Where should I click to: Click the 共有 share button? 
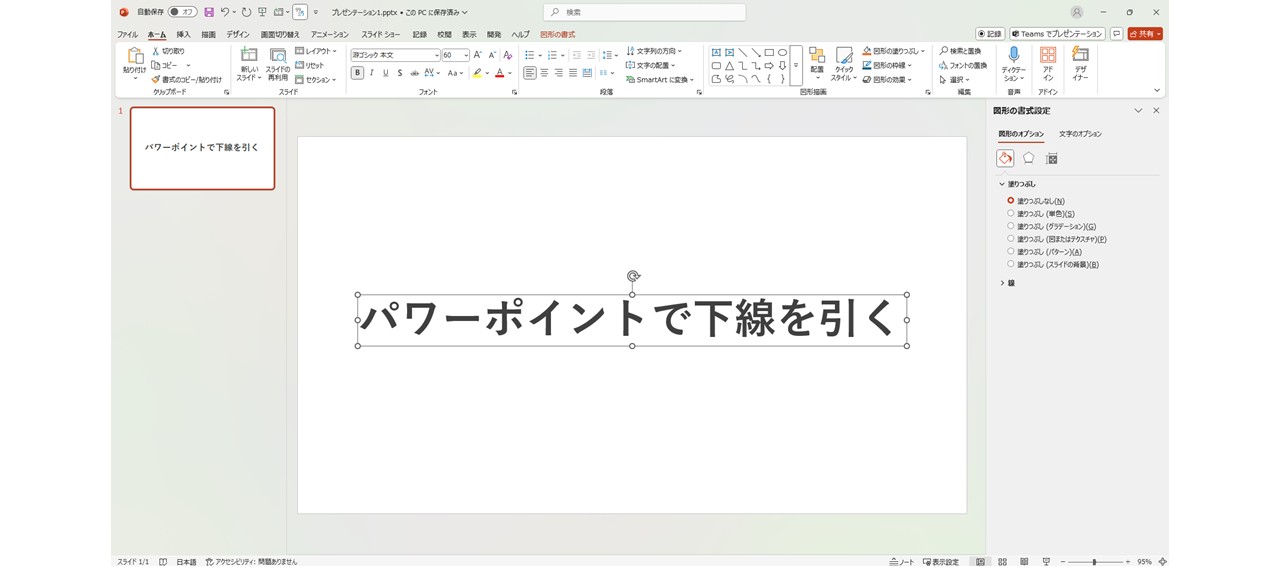1145,34
